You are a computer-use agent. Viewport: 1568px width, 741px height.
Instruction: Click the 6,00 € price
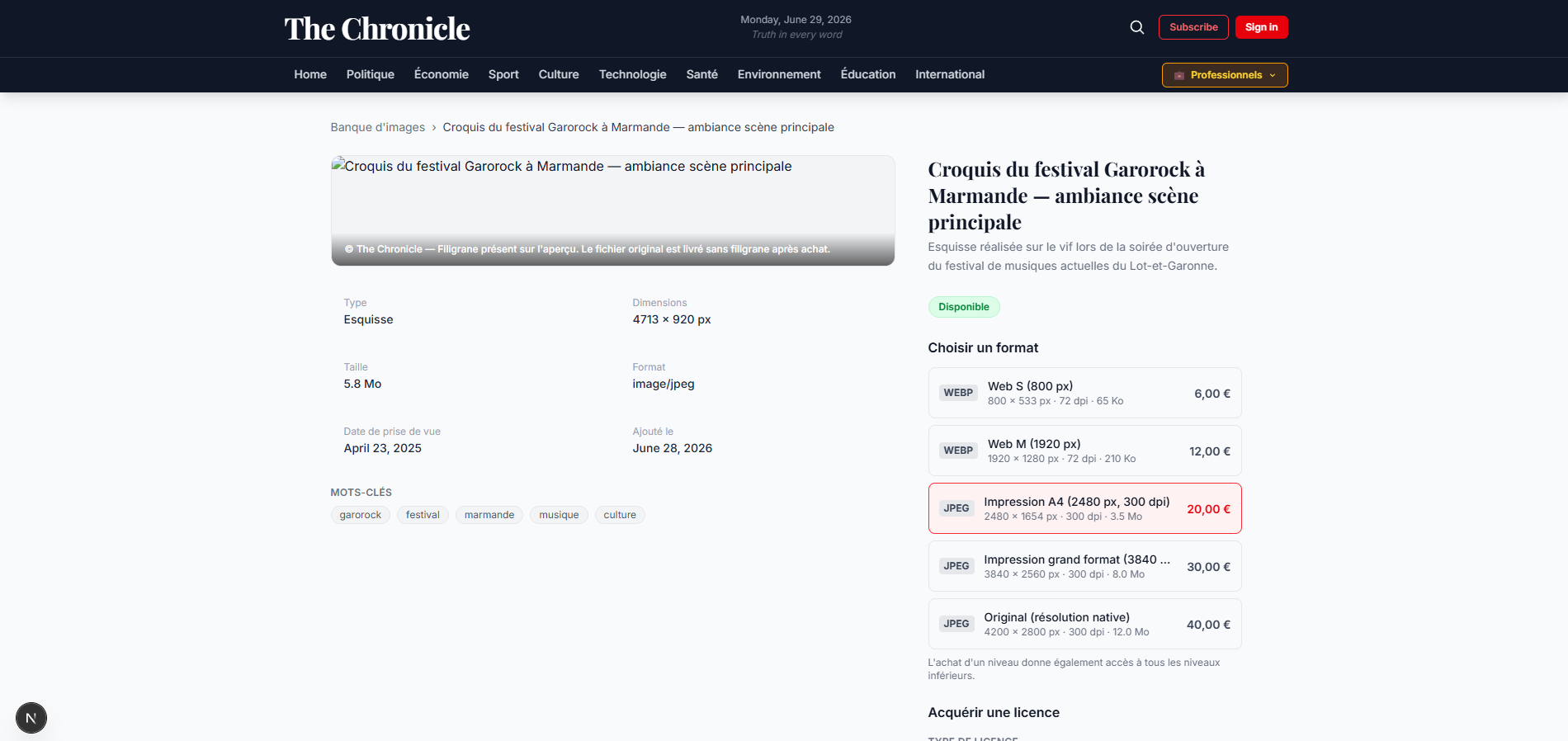[x=1212, y=394]
